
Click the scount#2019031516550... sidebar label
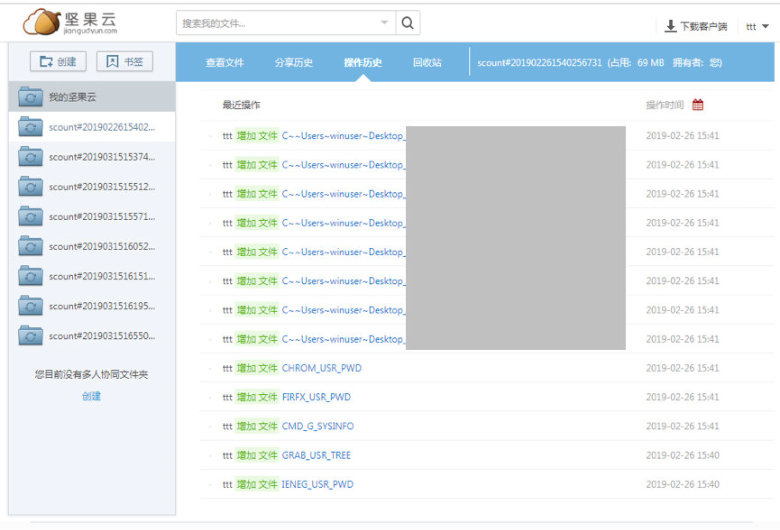[102, 336]
